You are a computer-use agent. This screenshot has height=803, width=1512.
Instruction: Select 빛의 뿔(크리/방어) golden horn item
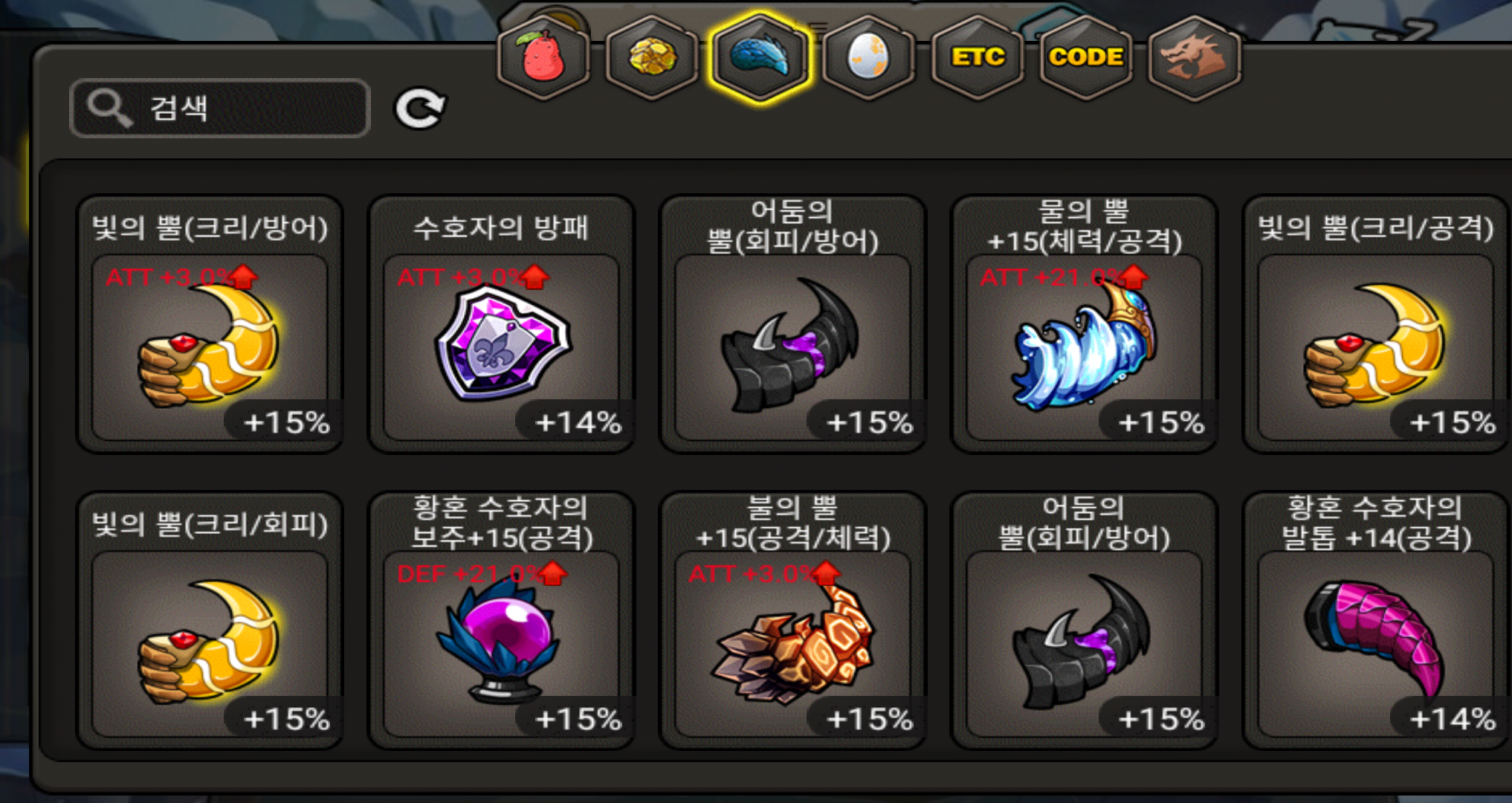(210, 324)
